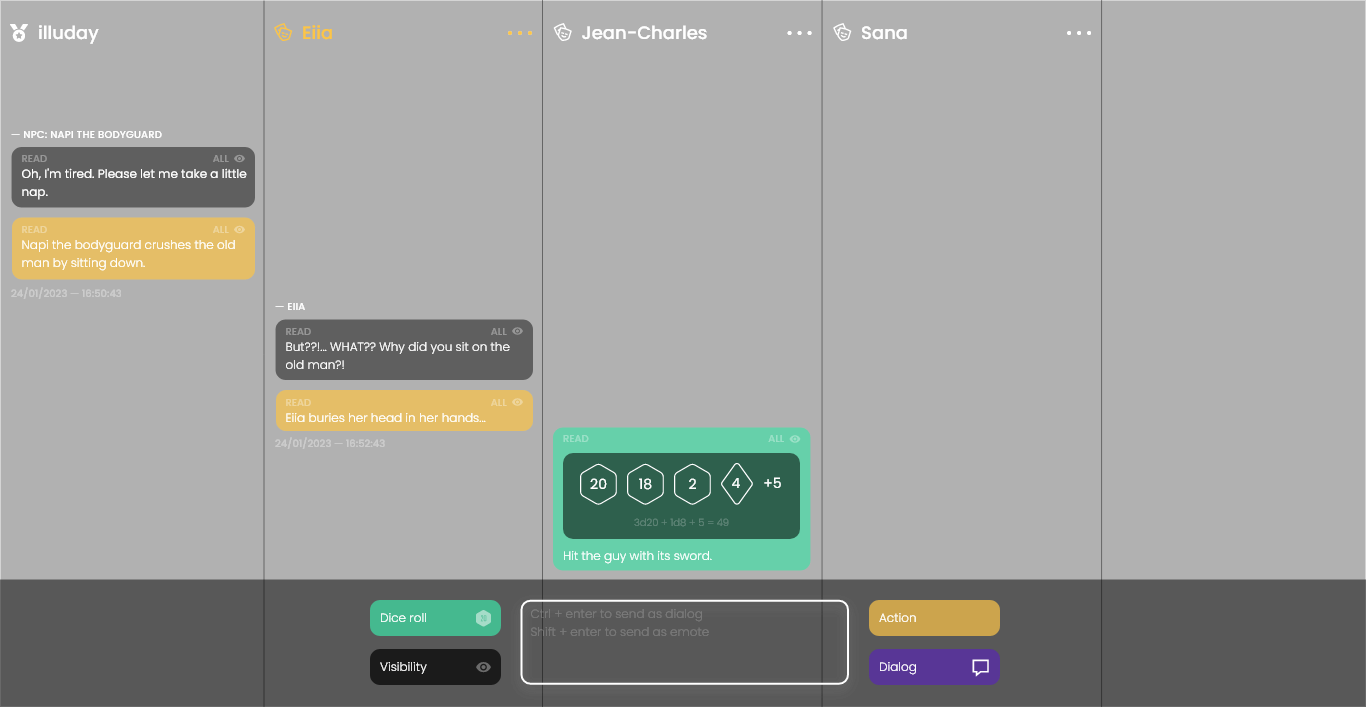
Task: Click Jean-Charles's mask icon
Action: [563, 33]
